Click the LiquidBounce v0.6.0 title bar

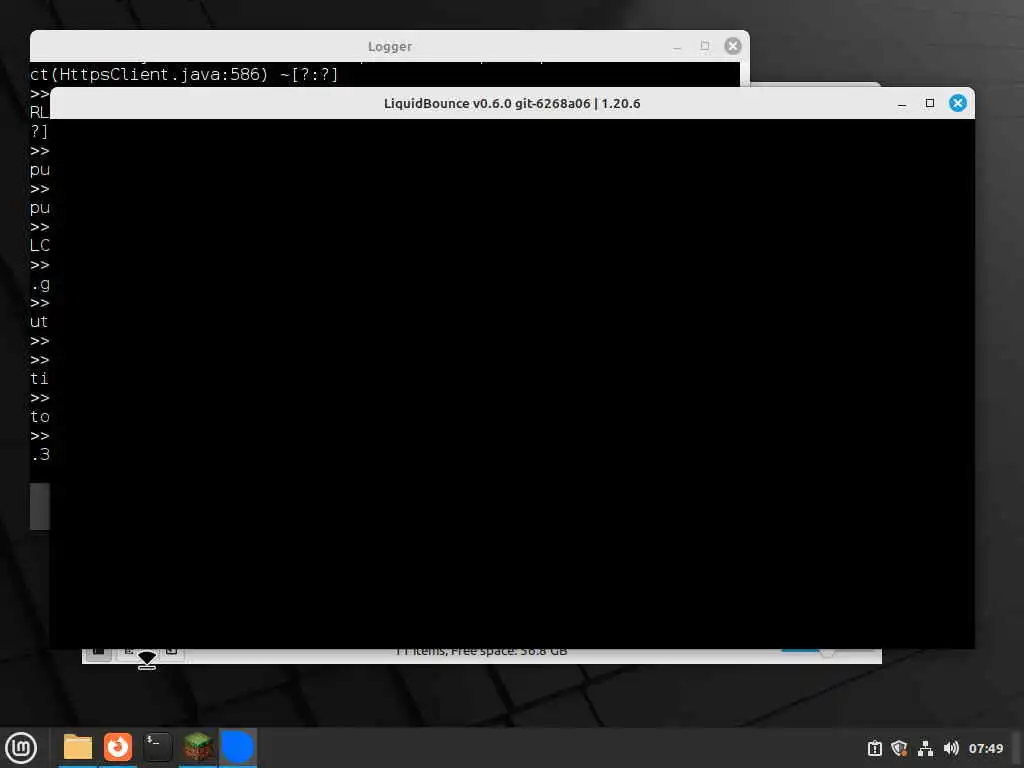(512, 103)
